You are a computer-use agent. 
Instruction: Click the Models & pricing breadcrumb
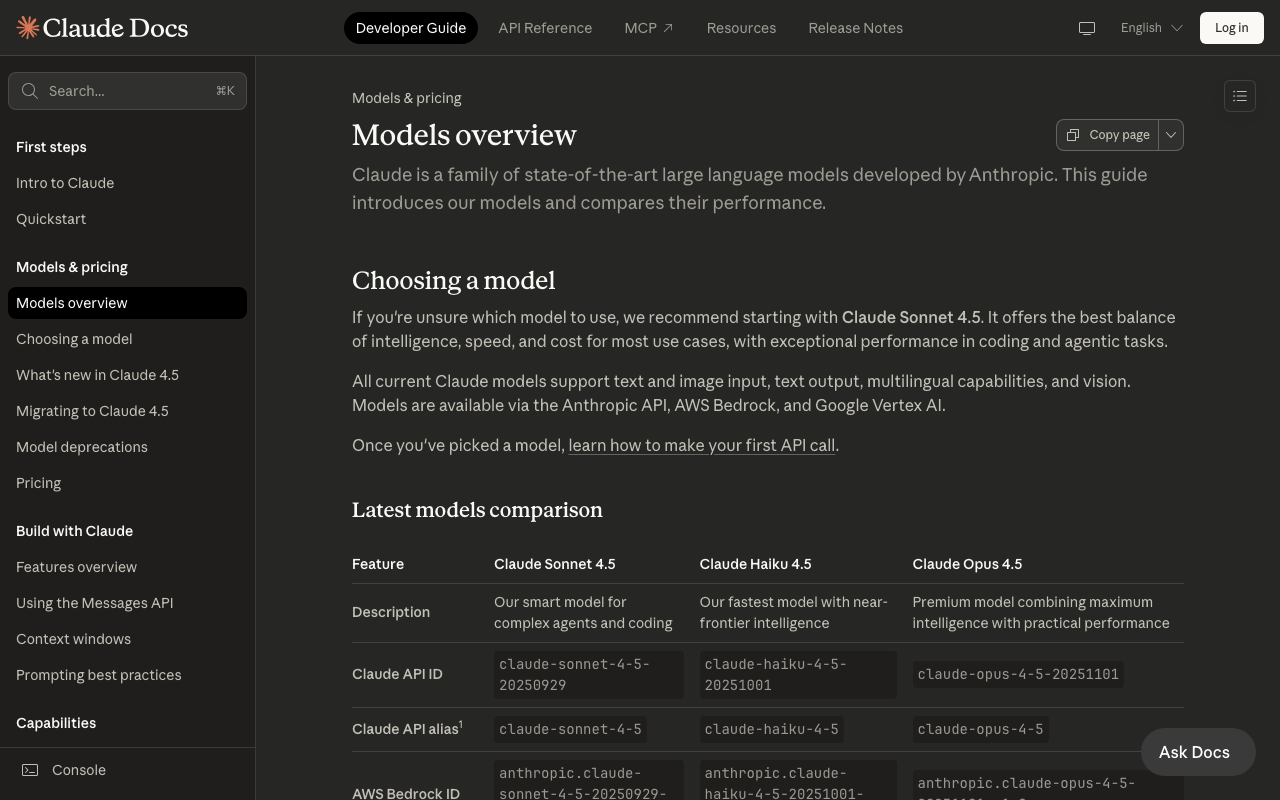(x=407, y=98)
